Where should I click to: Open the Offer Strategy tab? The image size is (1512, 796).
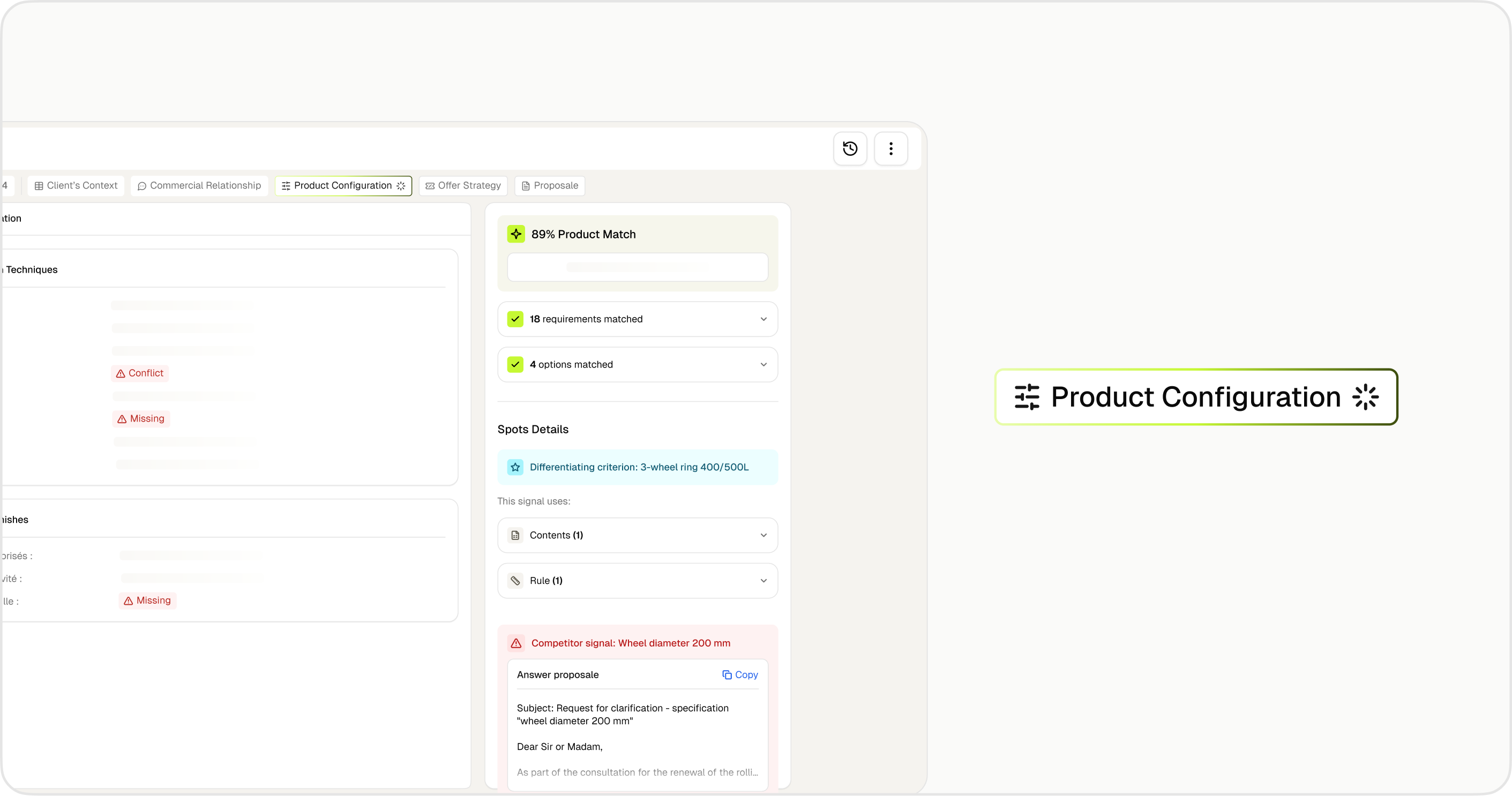pos(462,185)
